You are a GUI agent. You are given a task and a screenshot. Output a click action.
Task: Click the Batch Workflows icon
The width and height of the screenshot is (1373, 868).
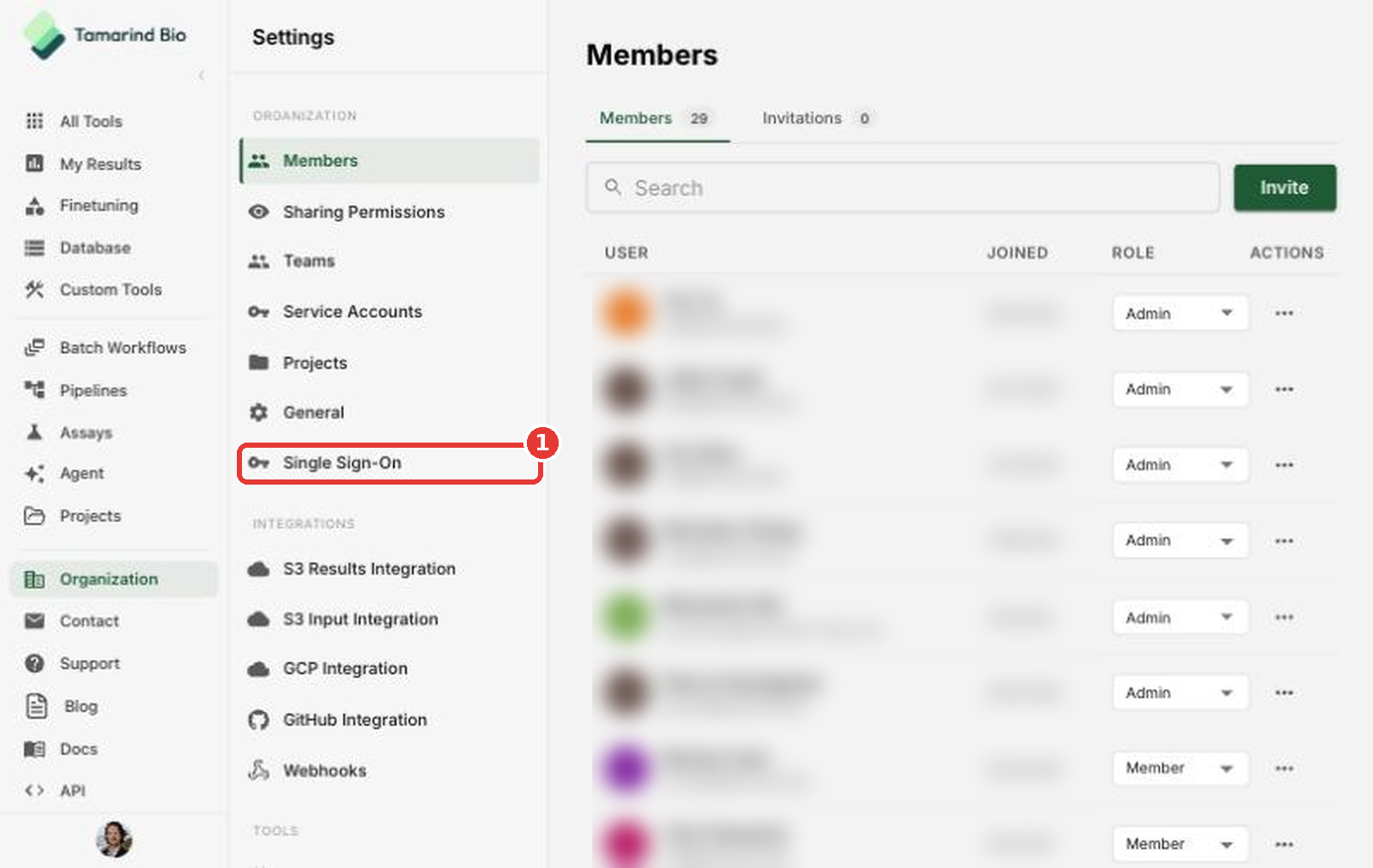[34, 347]
